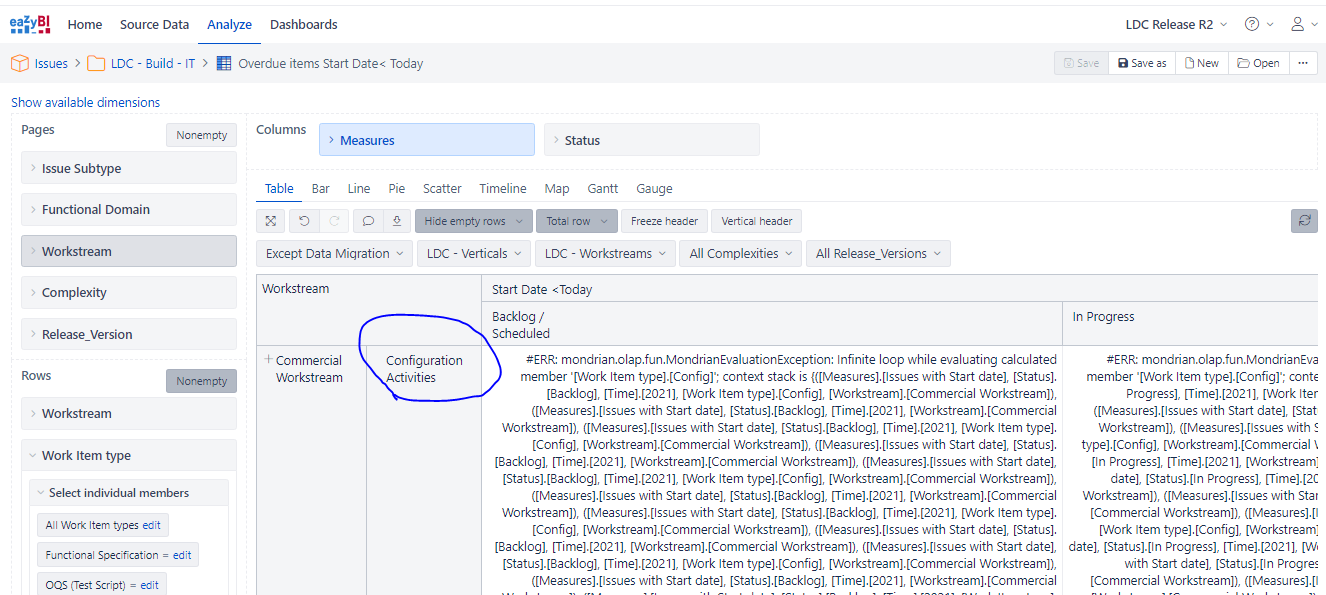Open an existing report

pos(1258,63)
